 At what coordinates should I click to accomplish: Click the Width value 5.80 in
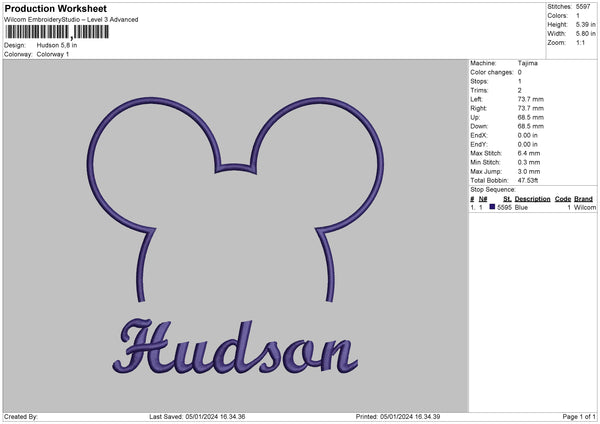tap(585, 34)
